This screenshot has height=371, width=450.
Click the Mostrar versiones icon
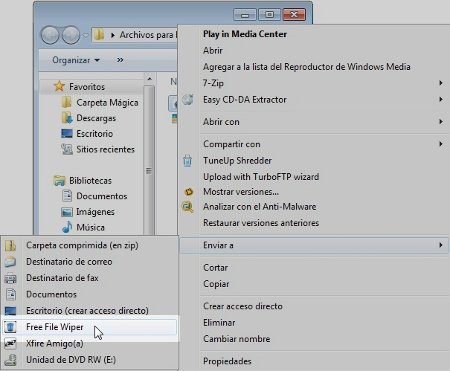click(189, 192)
